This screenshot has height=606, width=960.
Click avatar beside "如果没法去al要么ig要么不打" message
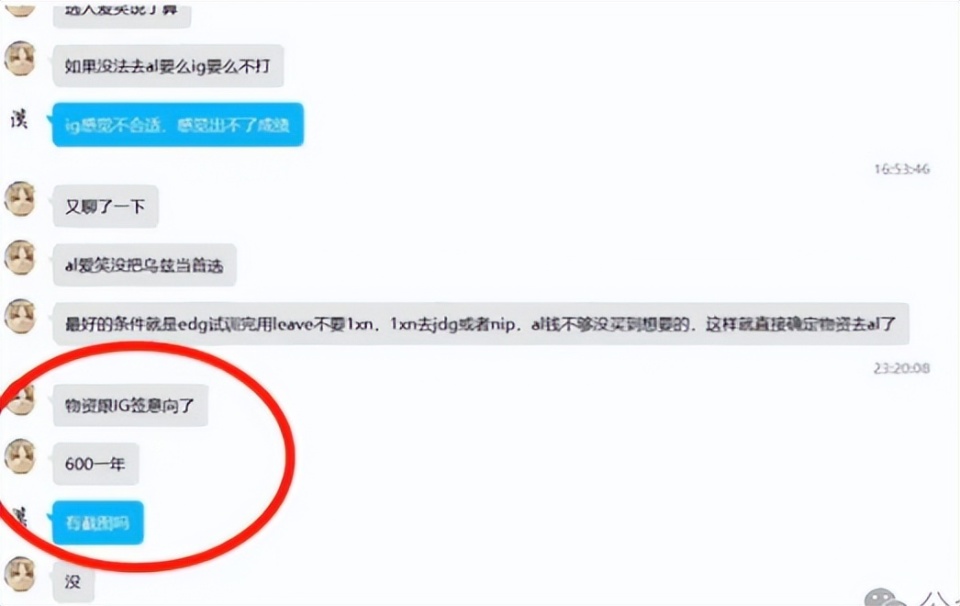(x=20, y=59)
